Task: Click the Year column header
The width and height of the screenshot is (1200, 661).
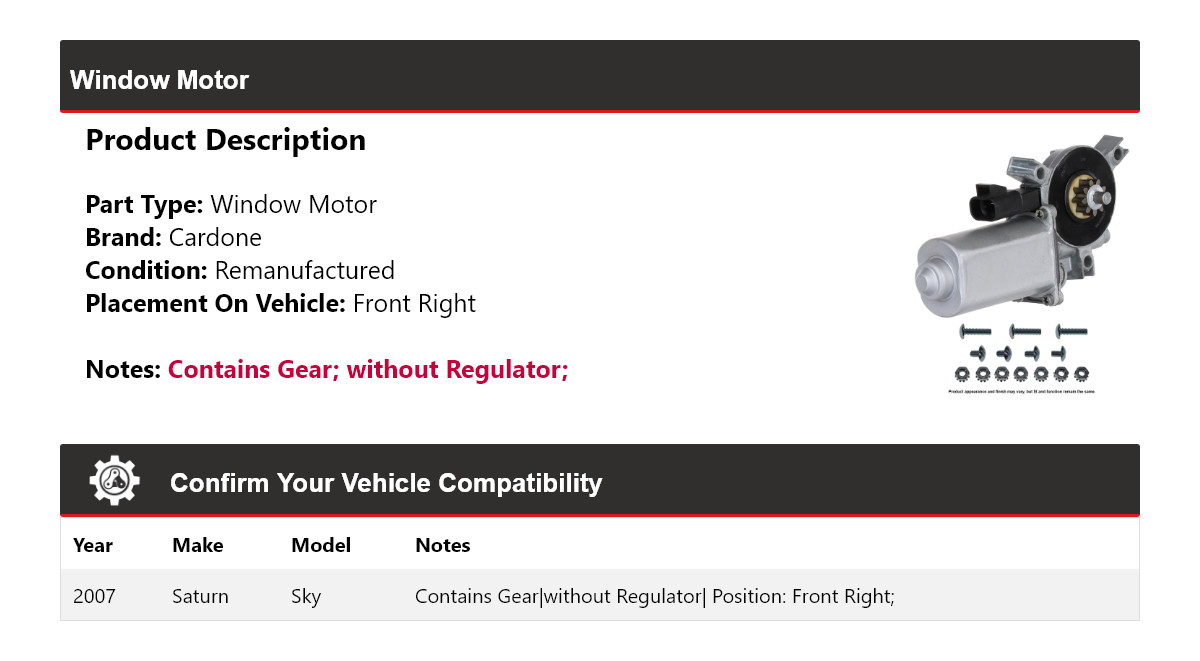Action: pos(93,545)
